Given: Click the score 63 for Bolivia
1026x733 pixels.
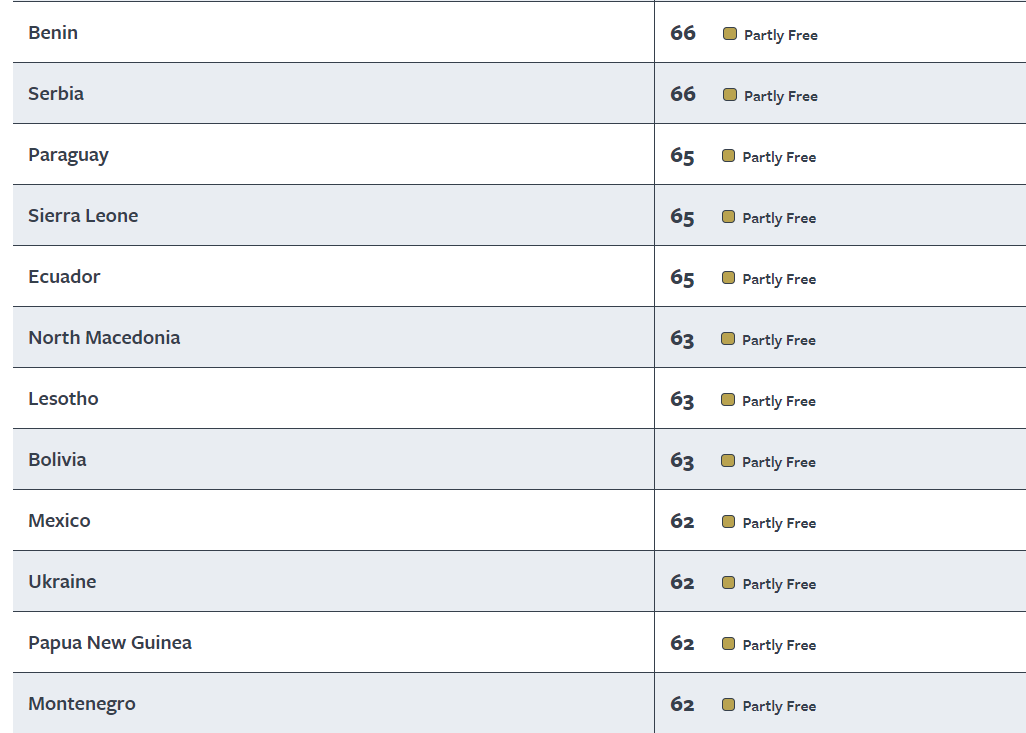Looking at the screenshot, I should [682, 461].
